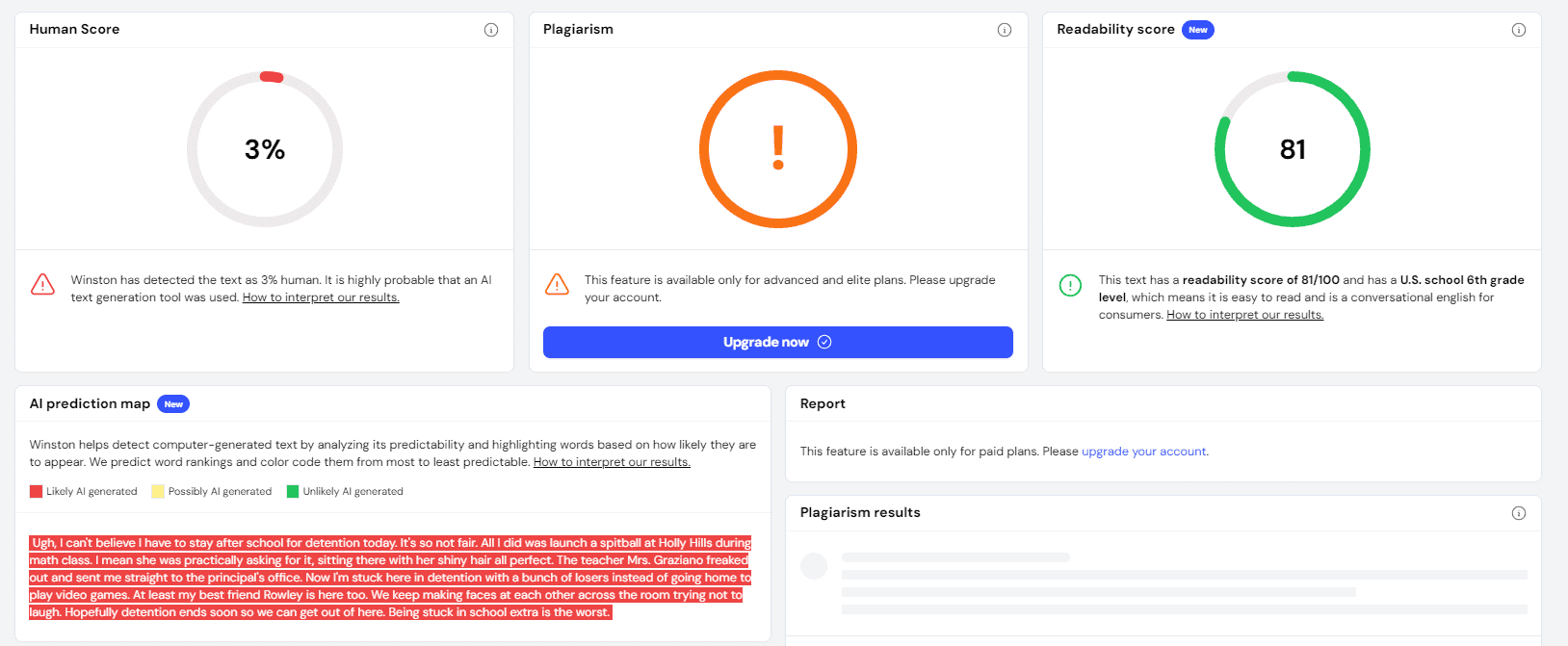Click the large orange exclamation plagiarism circle
This screenshot has width=1568, height=646.
(x=778, y=149)
